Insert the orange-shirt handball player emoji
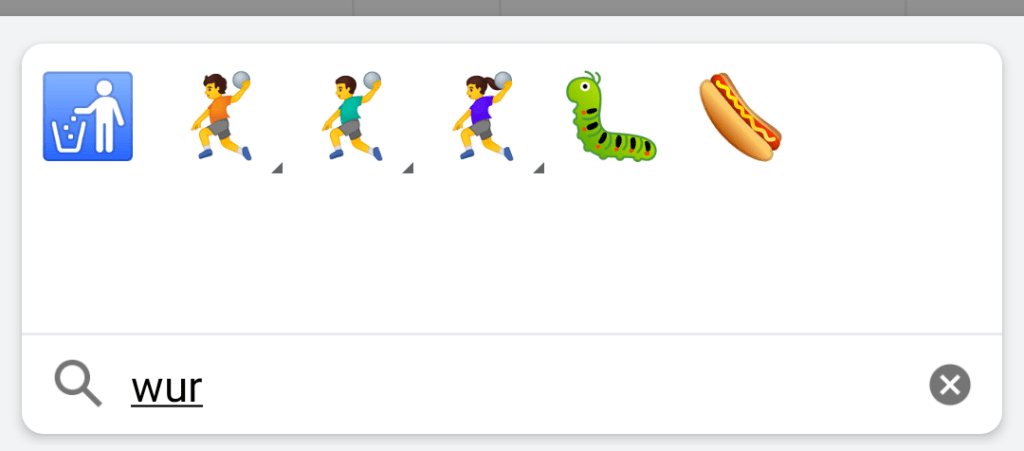 pyautogui.click(x=221, y=116)
